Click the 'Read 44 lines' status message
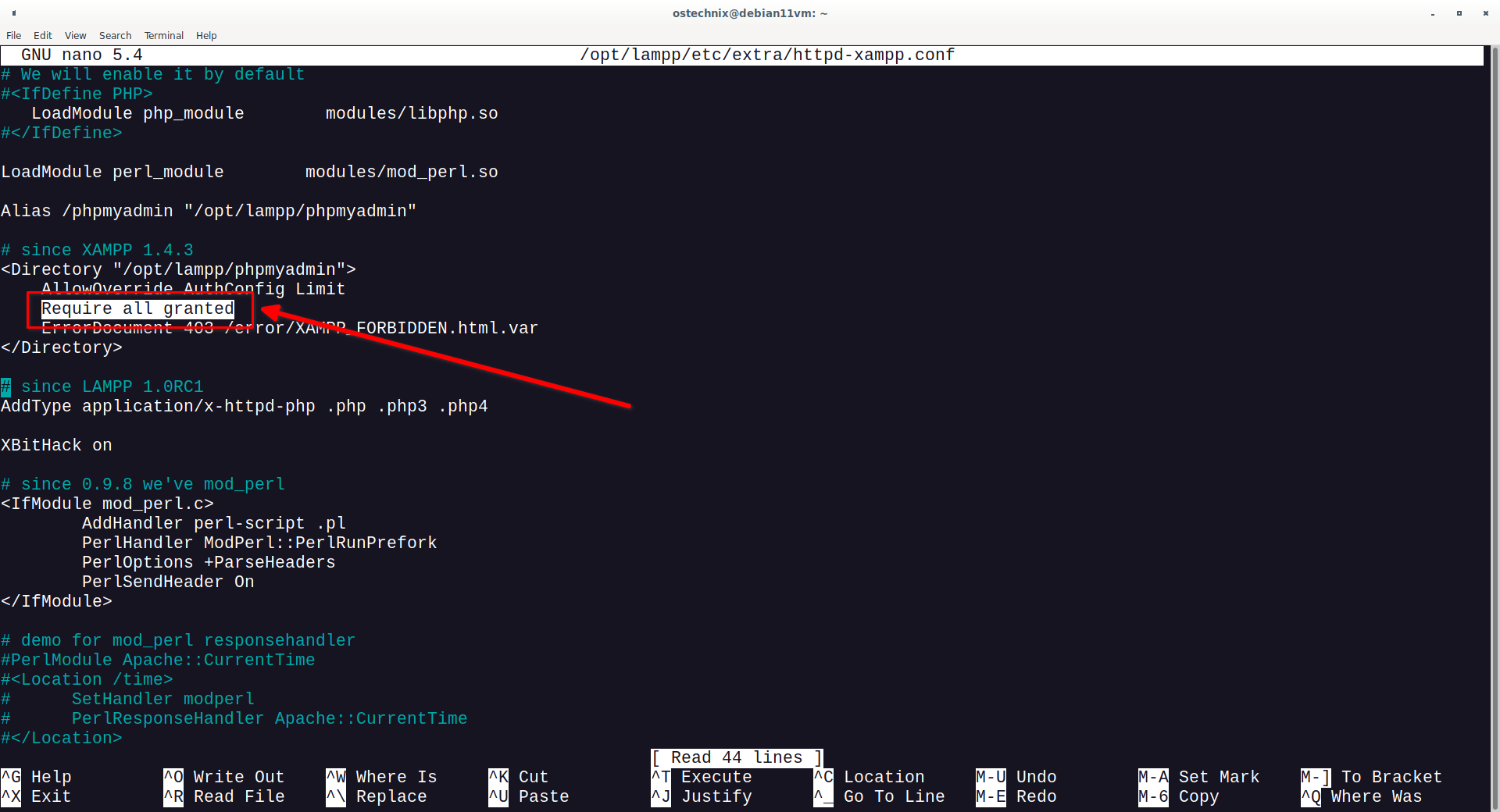This screenshot has width=1500, height=812. pyautogui.click(x=737, y=757)
